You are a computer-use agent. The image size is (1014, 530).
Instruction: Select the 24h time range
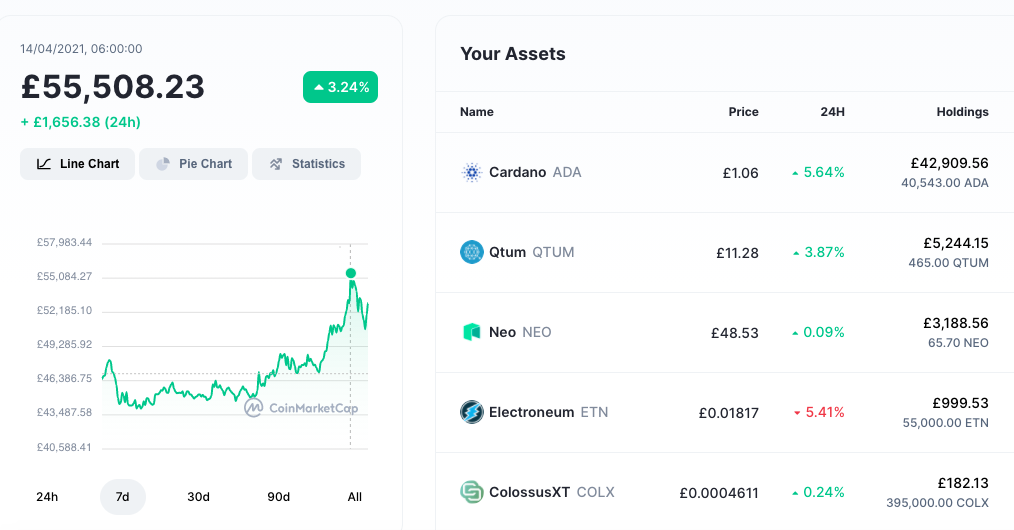point(47,497)
